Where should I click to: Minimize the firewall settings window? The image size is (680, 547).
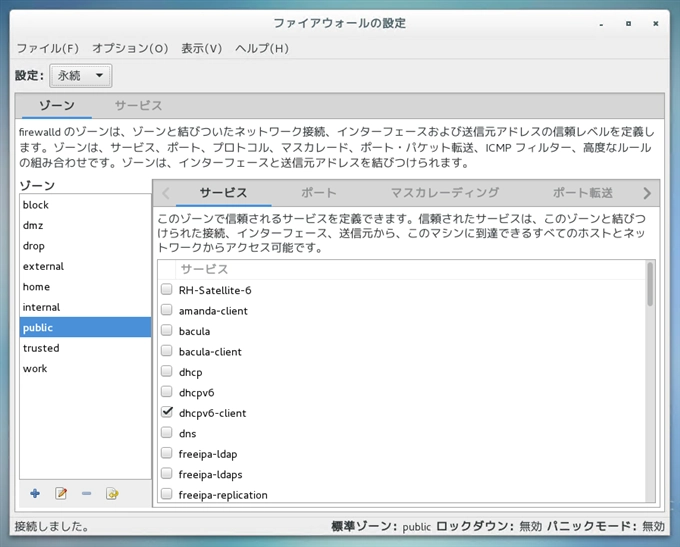(x=601, y=24)
